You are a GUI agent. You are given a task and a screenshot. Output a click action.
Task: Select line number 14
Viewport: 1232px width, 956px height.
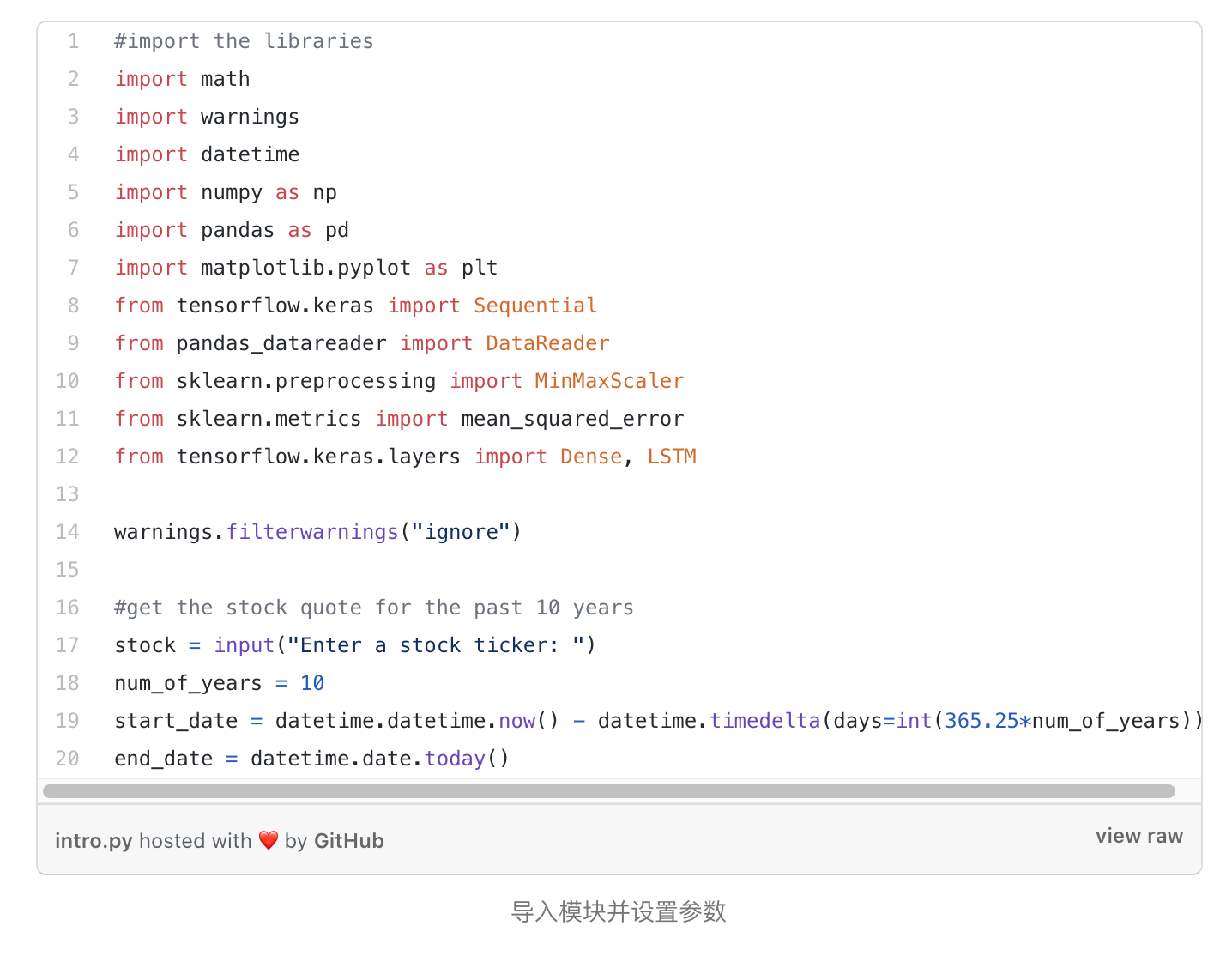click(68, 532)
